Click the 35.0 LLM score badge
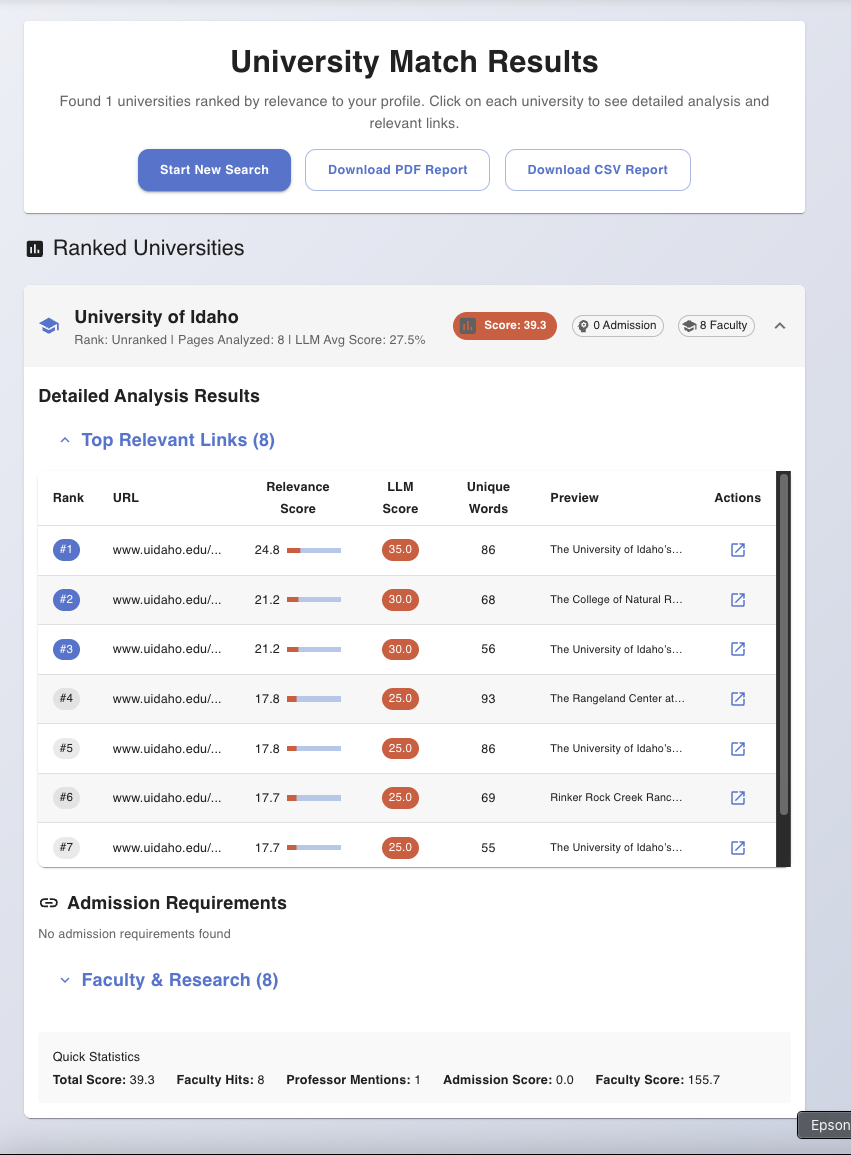 click(x=400, y=550)
